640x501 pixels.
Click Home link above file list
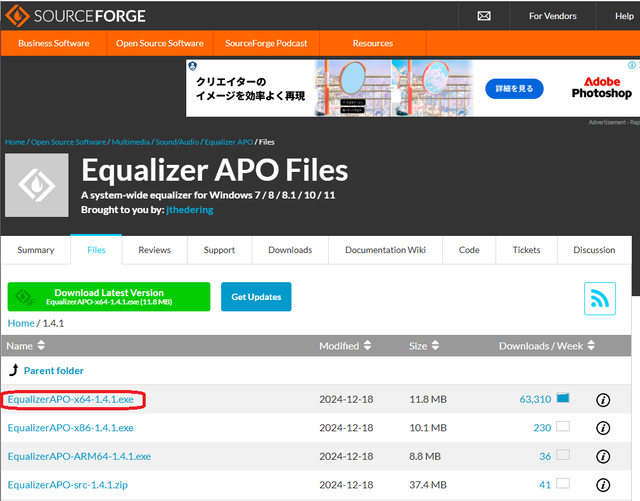tap(21, 323)
